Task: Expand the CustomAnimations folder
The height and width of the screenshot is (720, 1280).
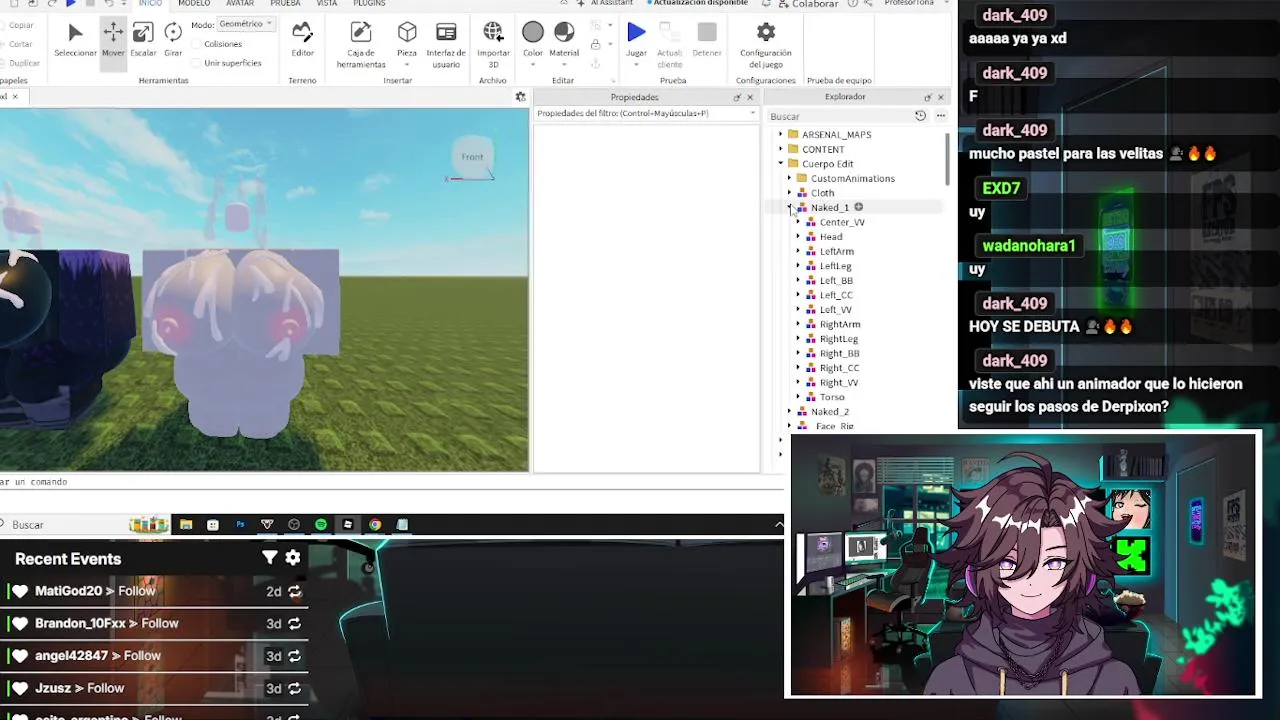Action: (790, 178)
